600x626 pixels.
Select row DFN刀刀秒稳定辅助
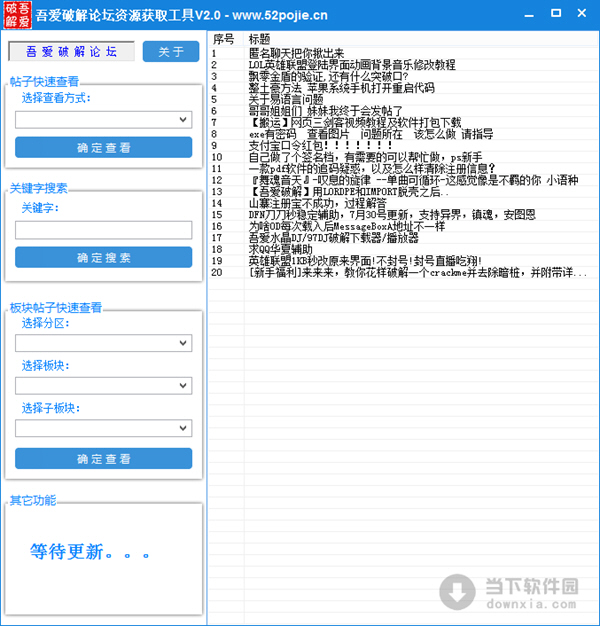point(403,215)
